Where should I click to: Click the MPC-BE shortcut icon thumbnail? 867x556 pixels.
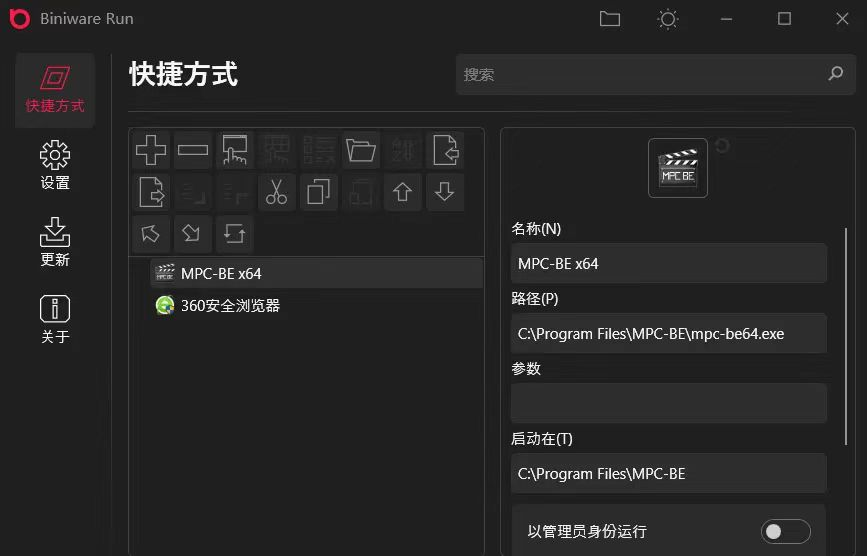click(x=677, y=168)
